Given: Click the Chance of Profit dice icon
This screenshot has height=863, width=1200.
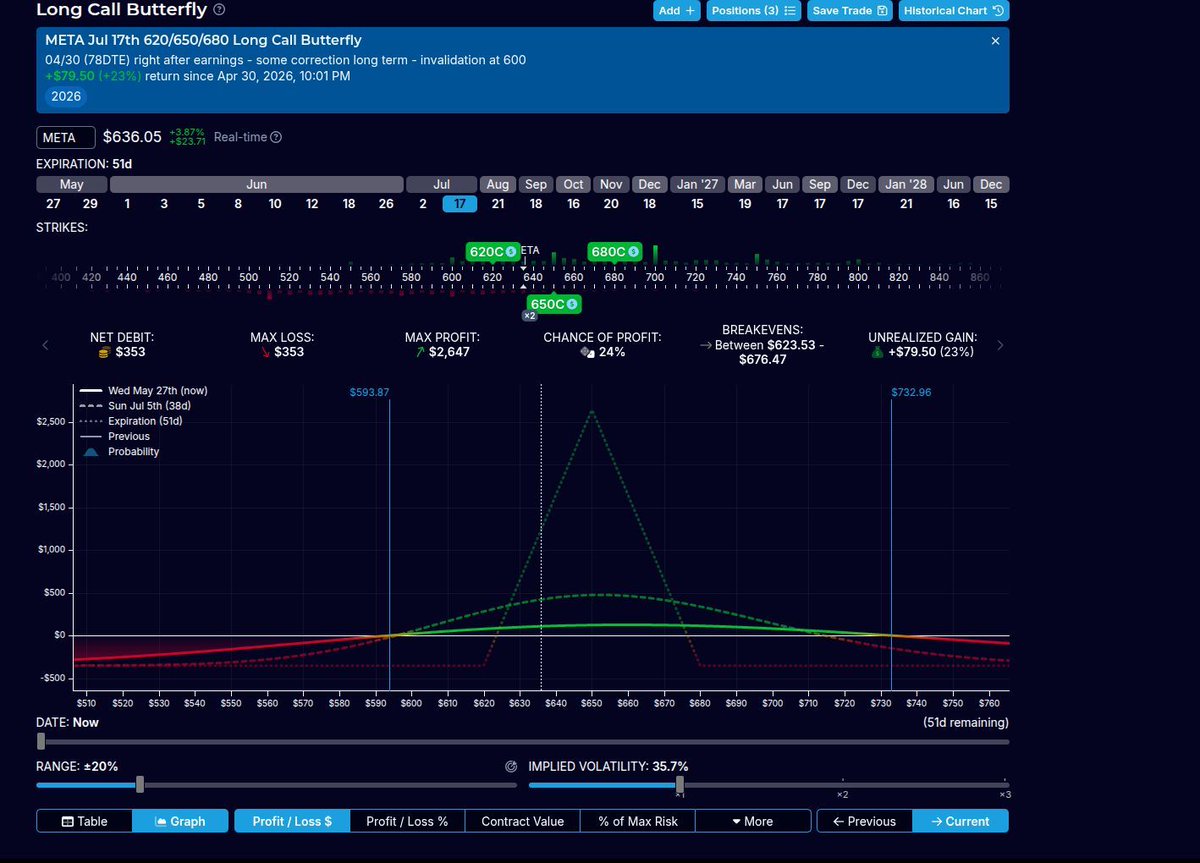Looking at the screenshot, I should coord(587,352).
